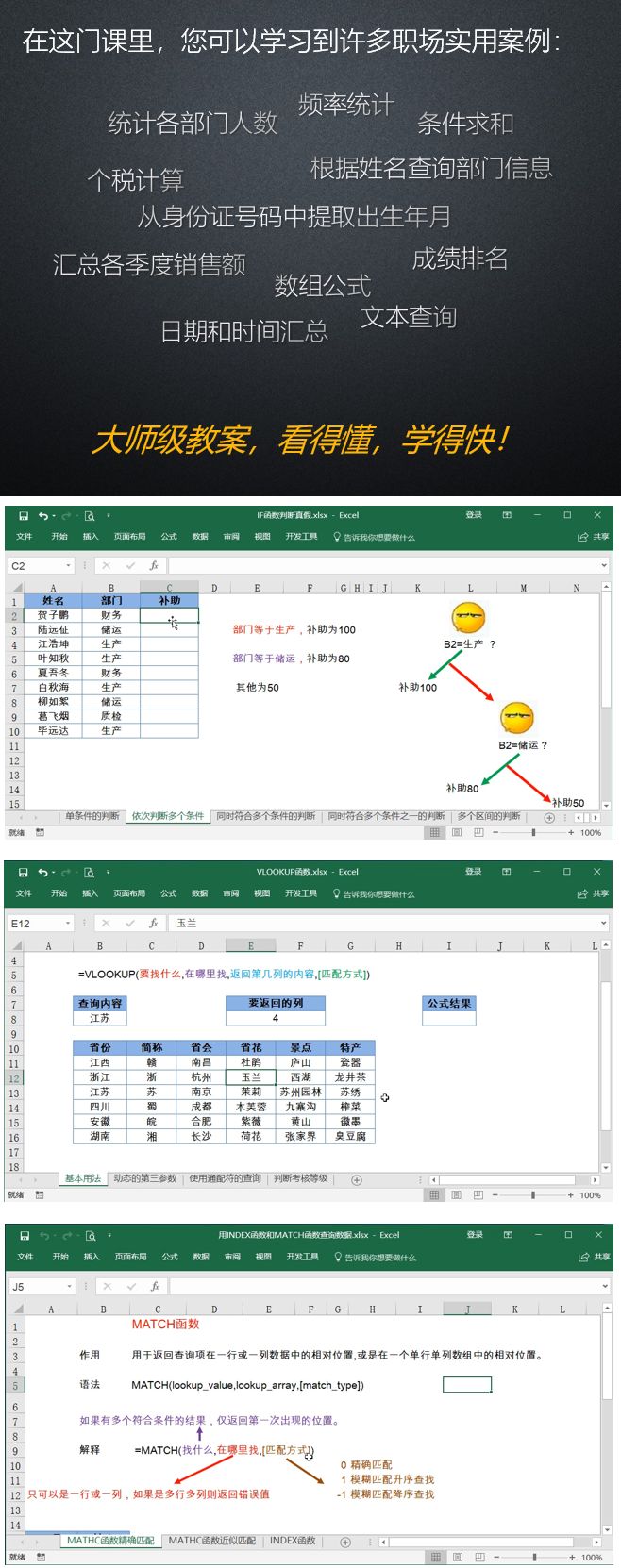Image resolution: width=621 pixels, height=1568 pixels.
Task: Open print preview in the INDEX和MATCH window
Action: point(91,1235)
